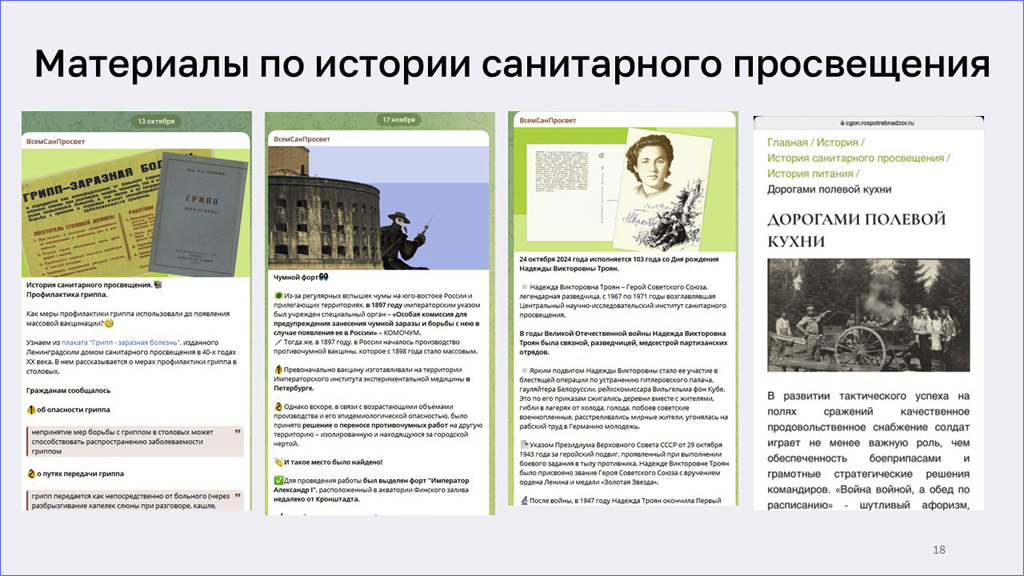Click the quote mark icon in the first quote block
Viewport: 1024px width, 576px height.
click(x=237, y=433)
